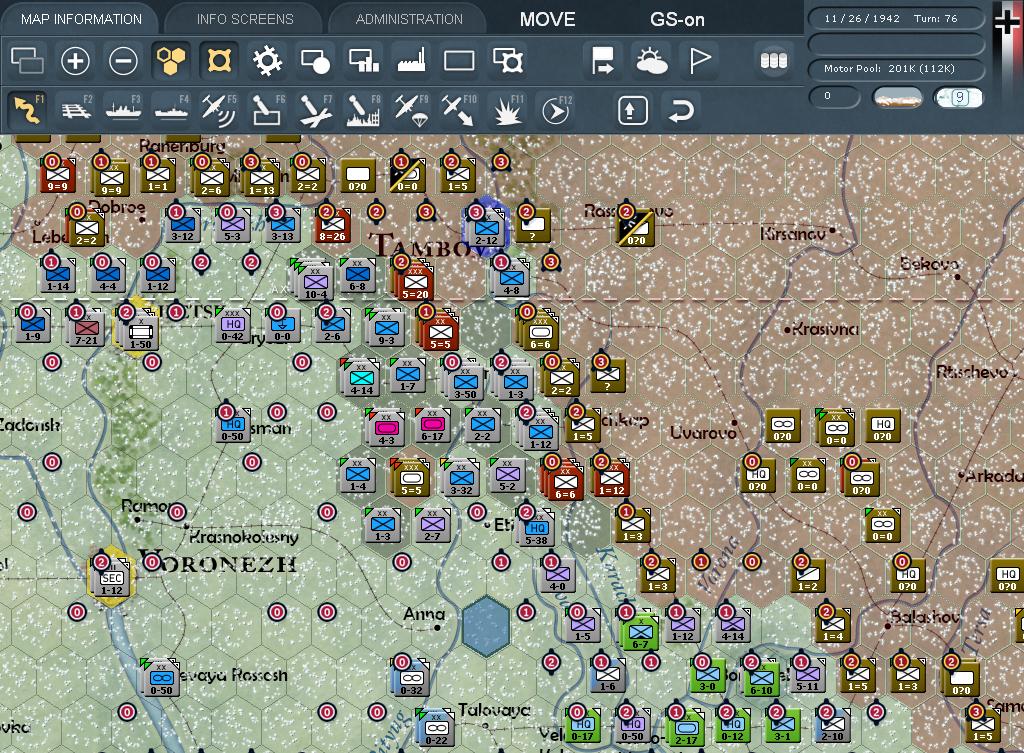1024x753 pixels.
Task: Click the Motor Pool info field
Action: [896, 69]
